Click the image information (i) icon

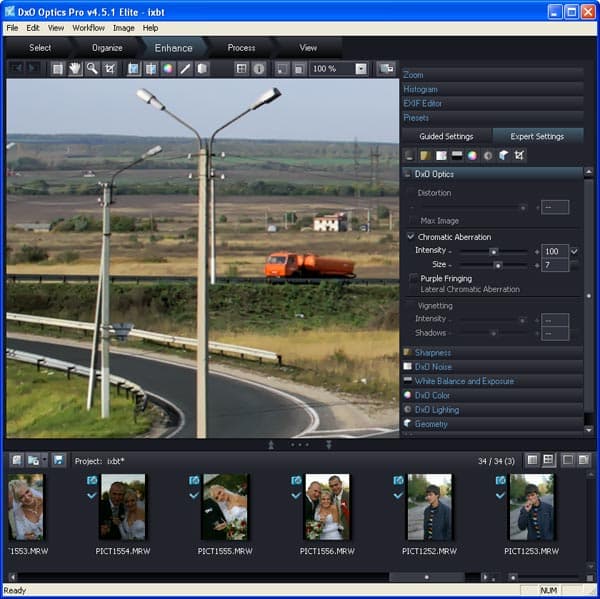[259, 69]
